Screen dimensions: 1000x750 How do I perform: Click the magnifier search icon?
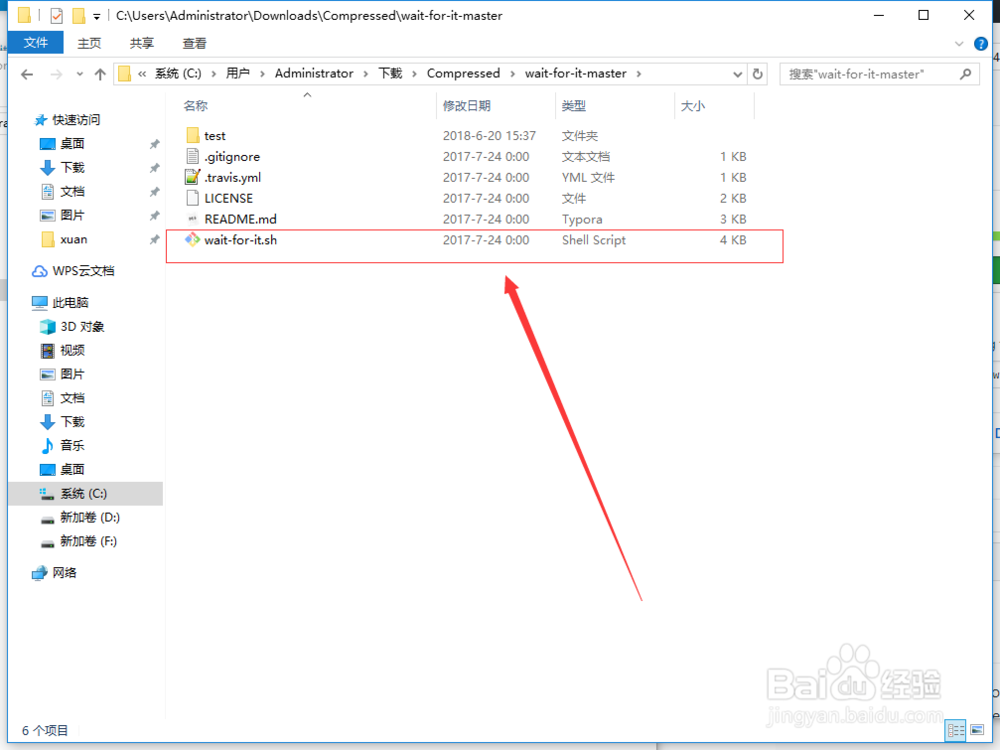coord(966,74)
